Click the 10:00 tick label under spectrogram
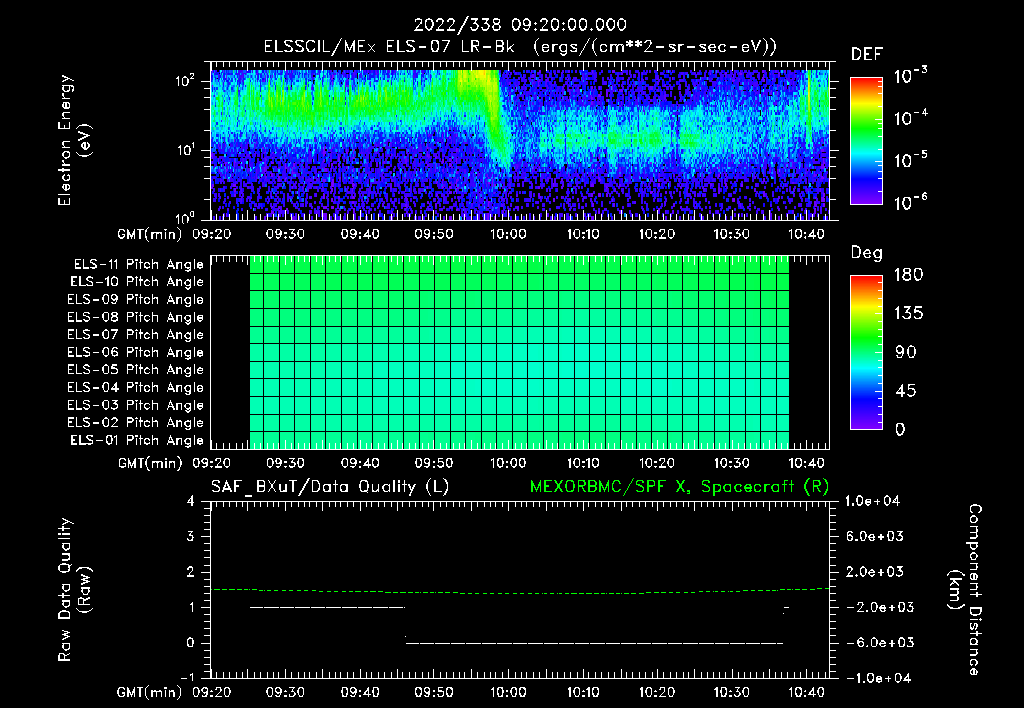Viewport: 1024px width, 708px height. [508, 234]
